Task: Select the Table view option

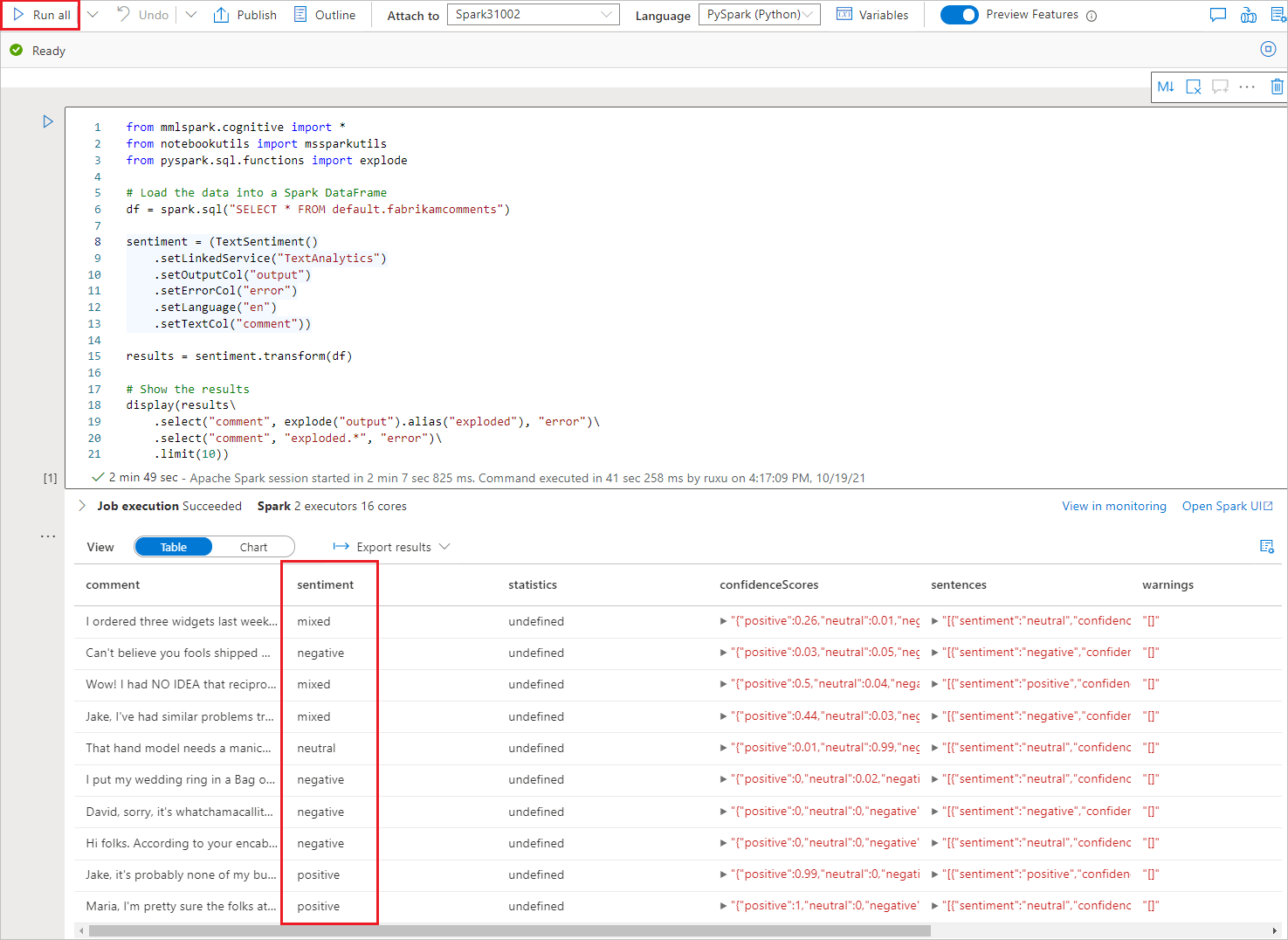Action: point(173,546)
